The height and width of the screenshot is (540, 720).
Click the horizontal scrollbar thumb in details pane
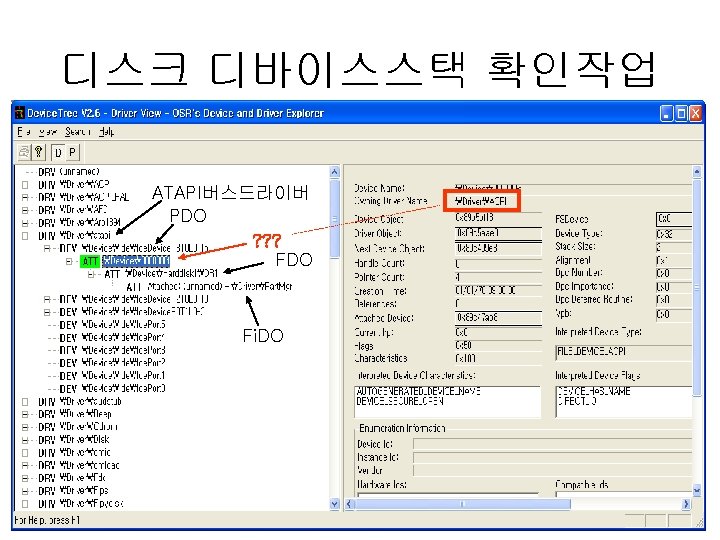[463, 504]
